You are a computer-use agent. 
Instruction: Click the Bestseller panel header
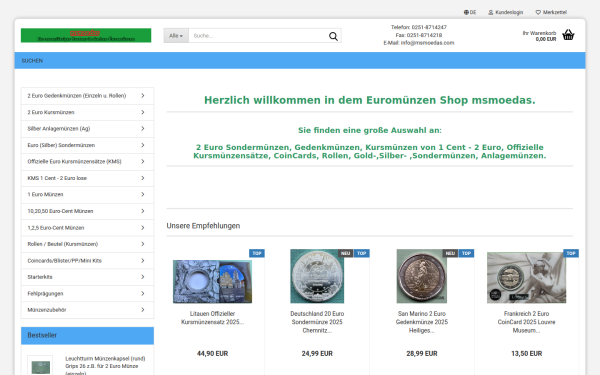(88, 336)
